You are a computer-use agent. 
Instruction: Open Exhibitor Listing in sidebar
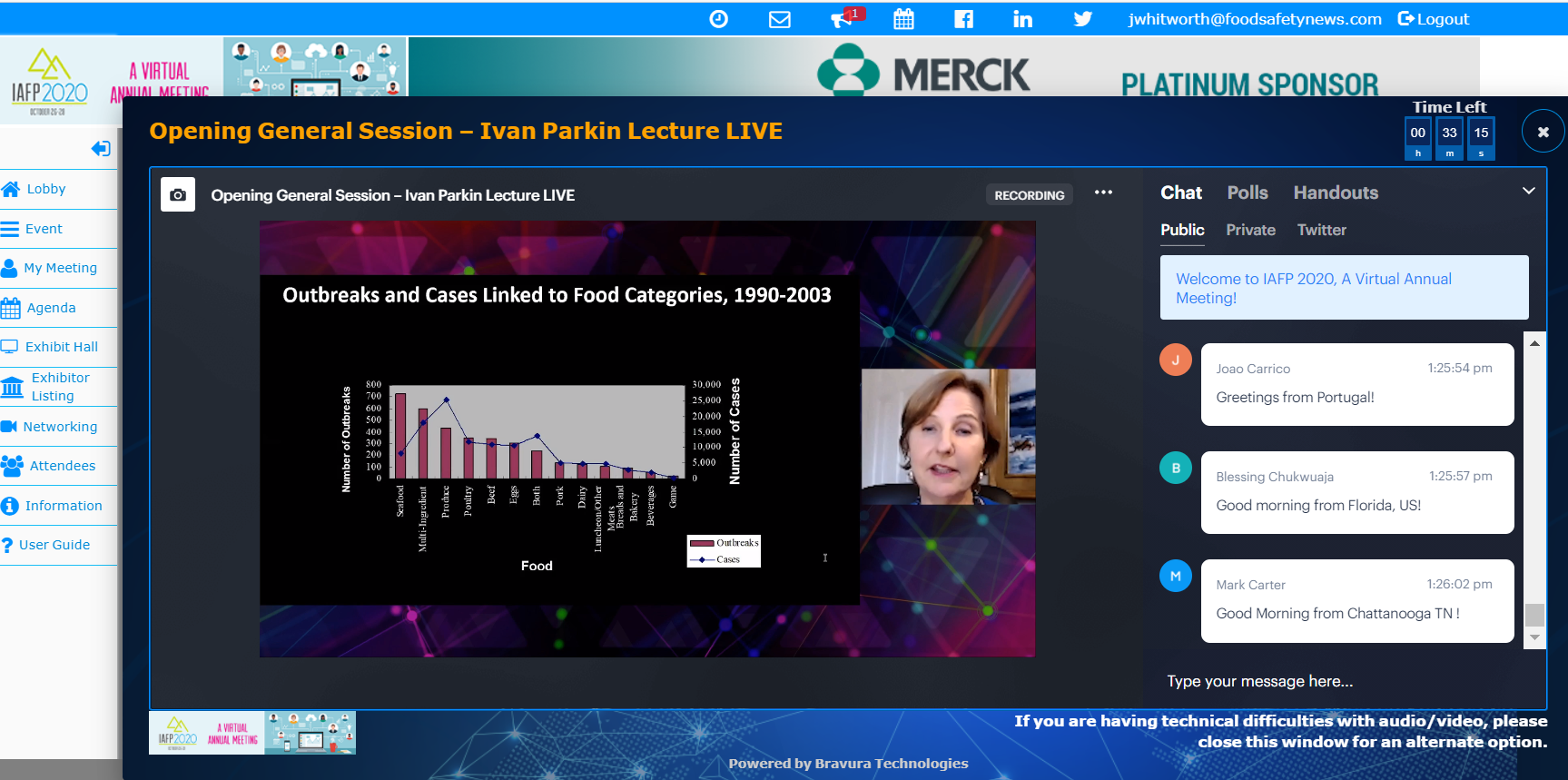click(59, 387)
